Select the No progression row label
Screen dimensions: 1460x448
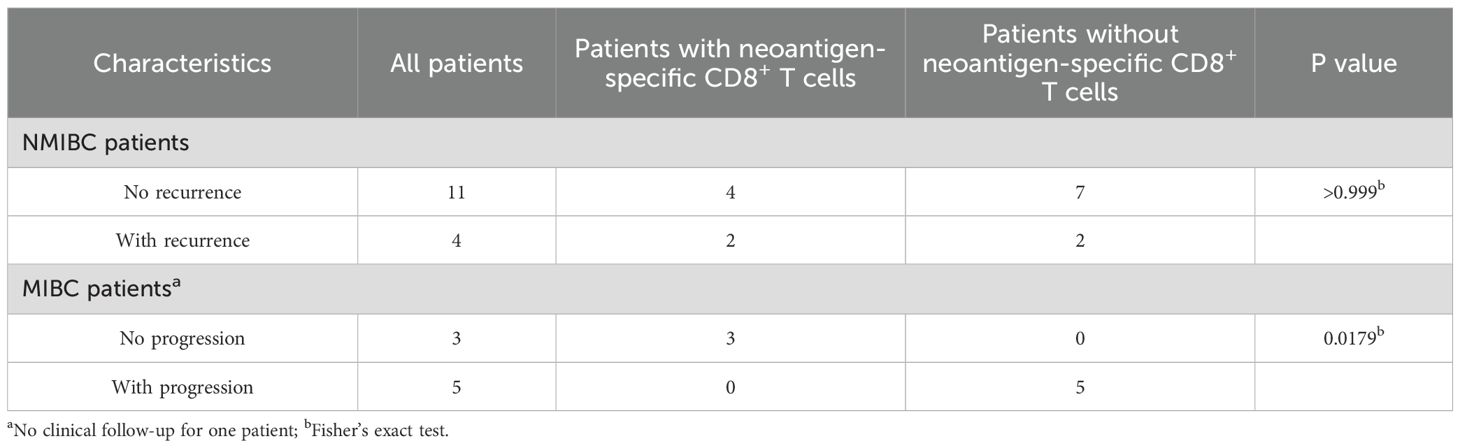tap(181, 338)
